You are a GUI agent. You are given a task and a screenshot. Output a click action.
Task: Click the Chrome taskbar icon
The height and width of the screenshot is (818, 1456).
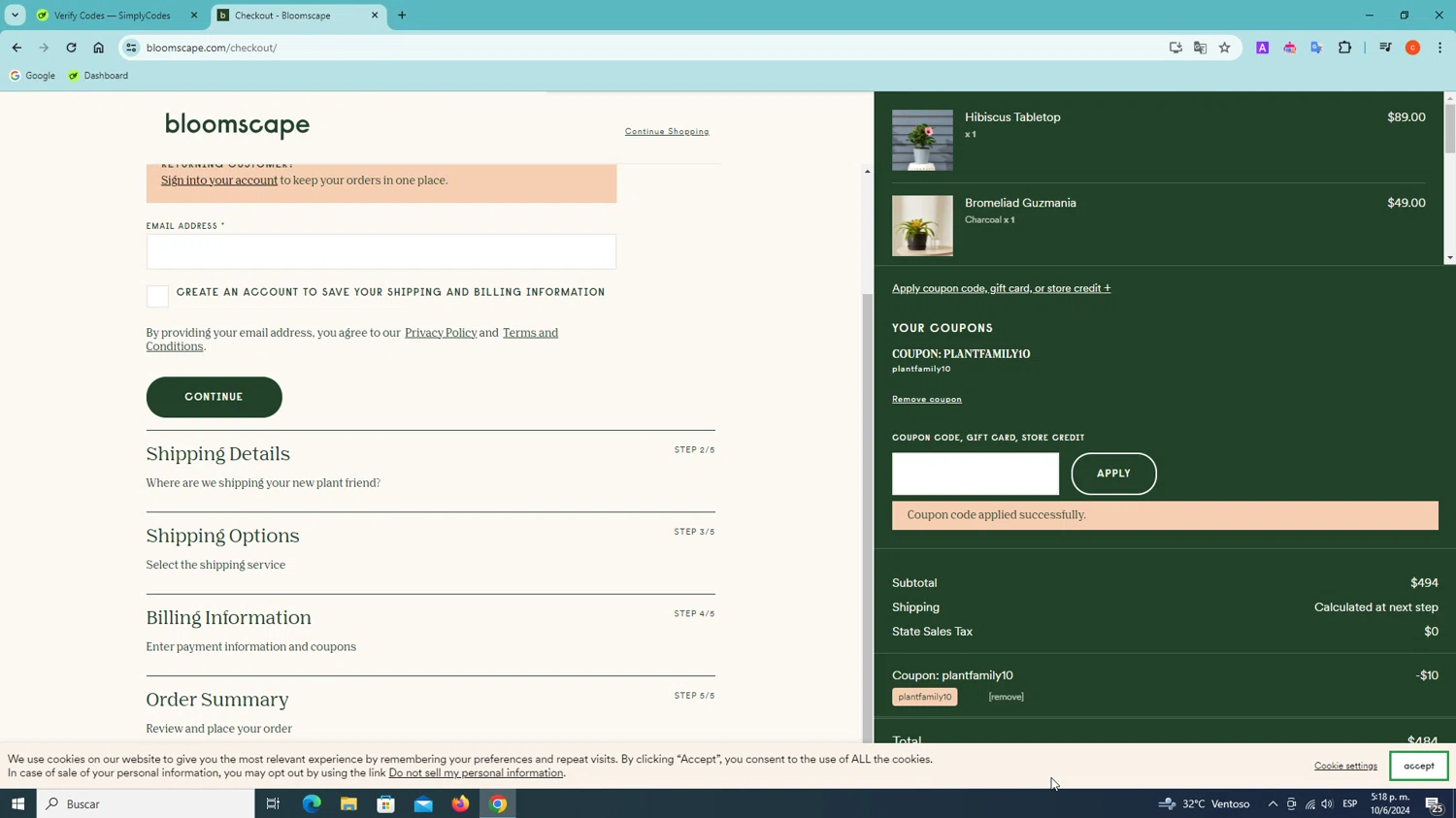pos(498,803)
